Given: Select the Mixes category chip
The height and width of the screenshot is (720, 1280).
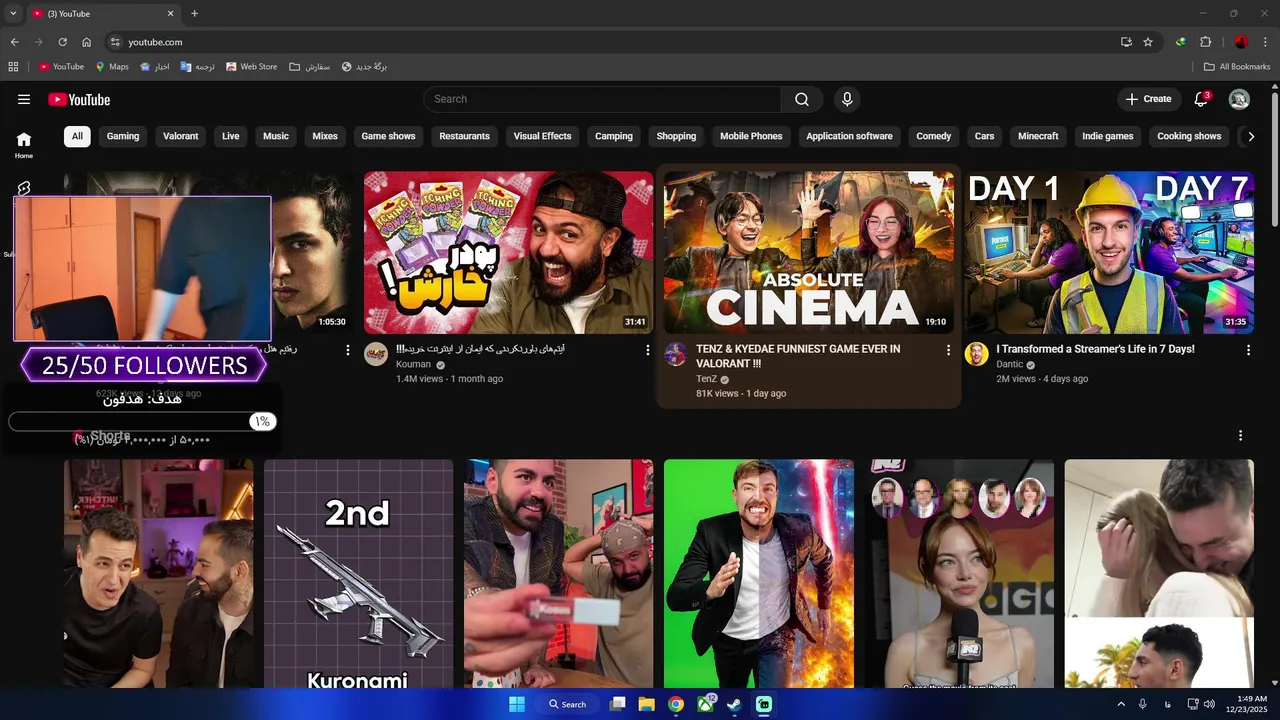Looking at the screenshot, I should pyautogui.click(x=325, y=136).
